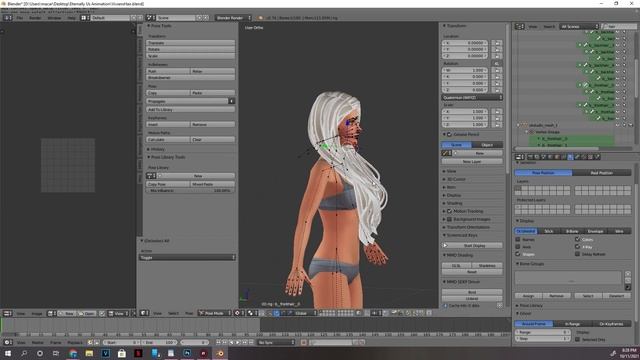Adjust the Mix Influence slider
640x360 pixels.
190,191
